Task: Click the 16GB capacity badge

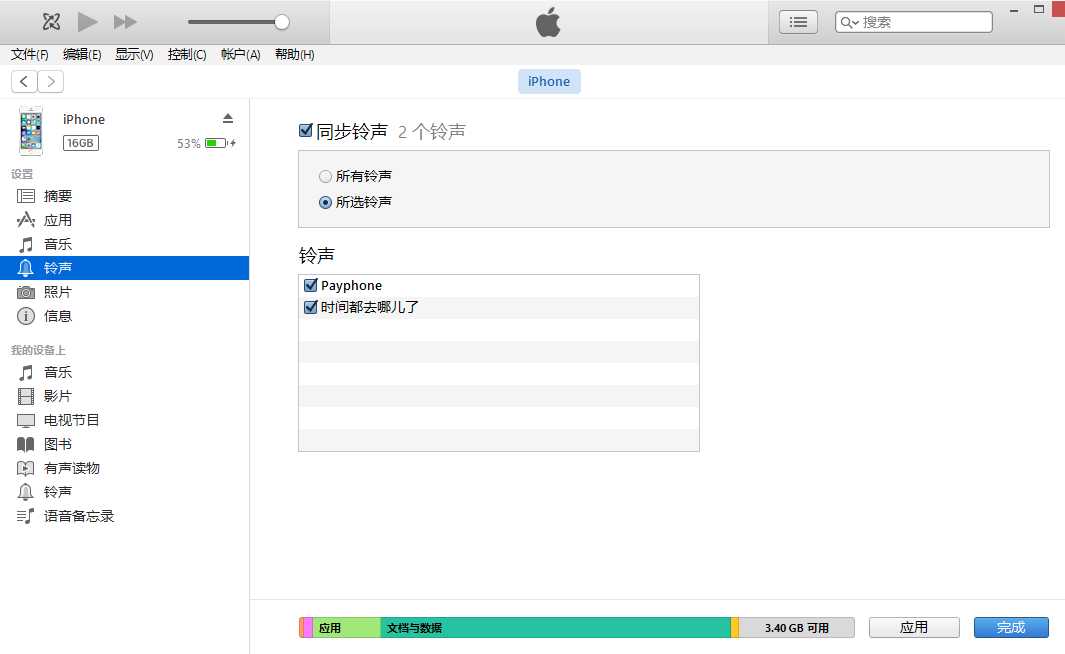Action: 81,143
